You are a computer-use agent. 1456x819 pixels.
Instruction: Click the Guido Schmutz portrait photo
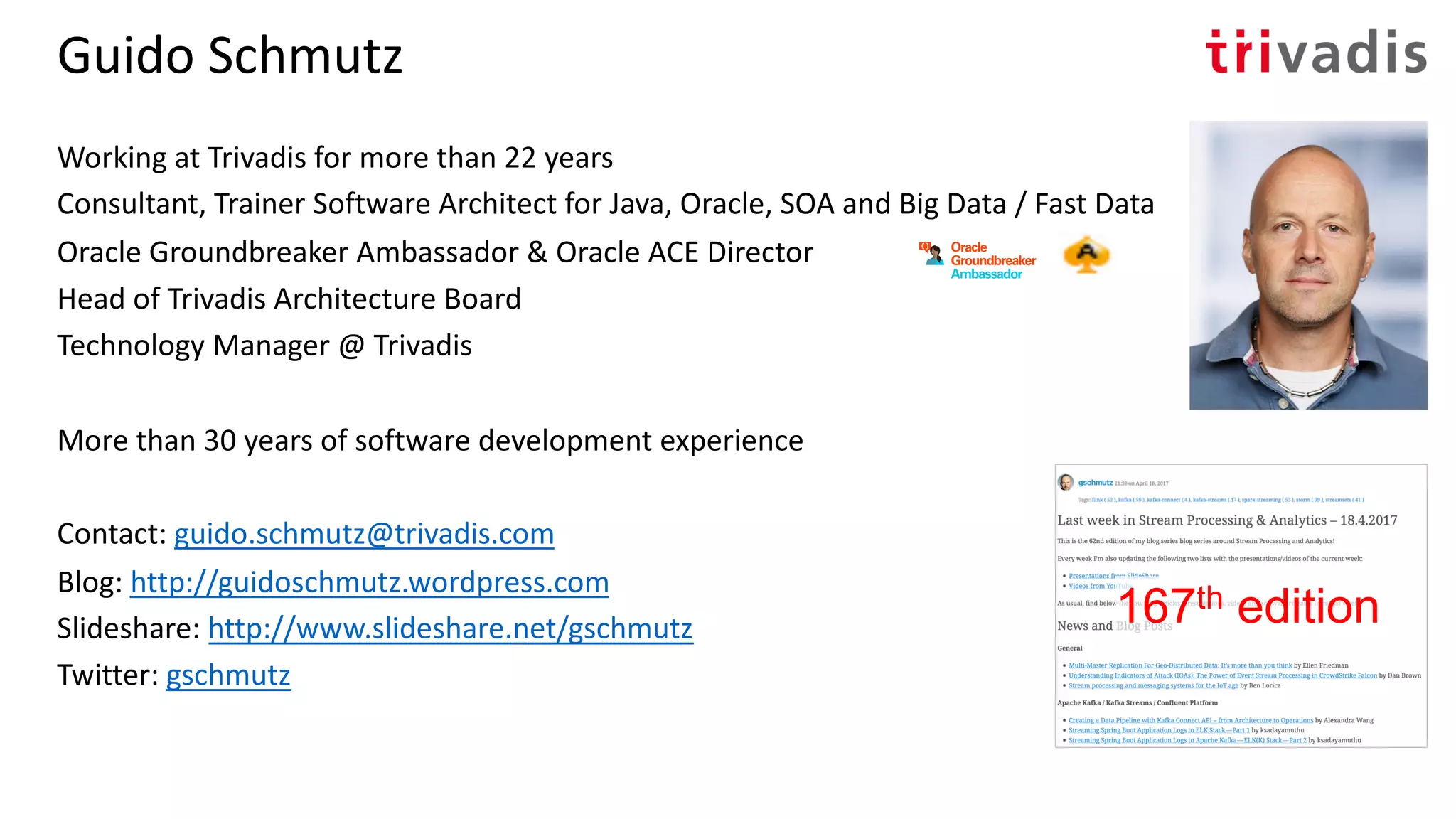coord(1308,265)
